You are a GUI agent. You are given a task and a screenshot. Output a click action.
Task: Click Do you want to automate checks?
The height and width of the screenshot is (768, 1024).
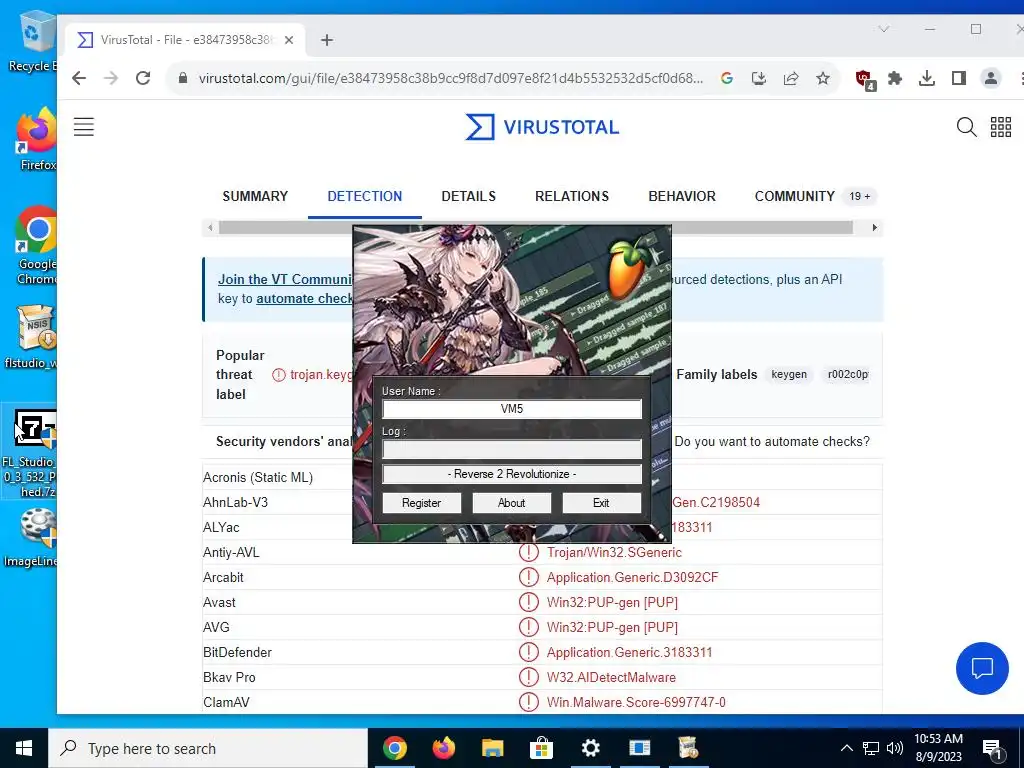(x=772, y=441)
